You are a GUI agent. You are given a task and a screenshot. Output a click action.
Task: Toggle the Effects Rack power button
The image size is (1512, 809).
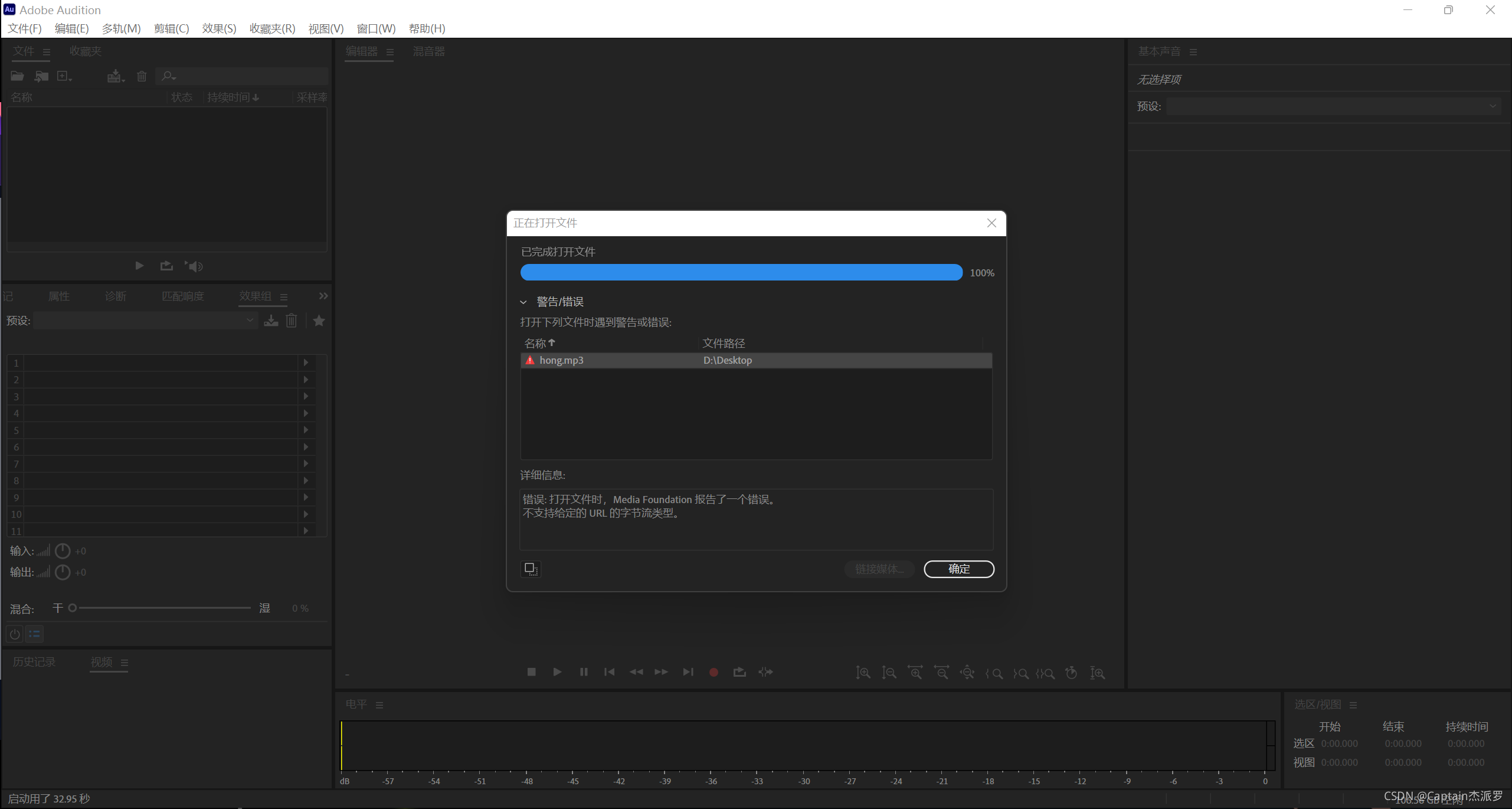coord(15,634)
